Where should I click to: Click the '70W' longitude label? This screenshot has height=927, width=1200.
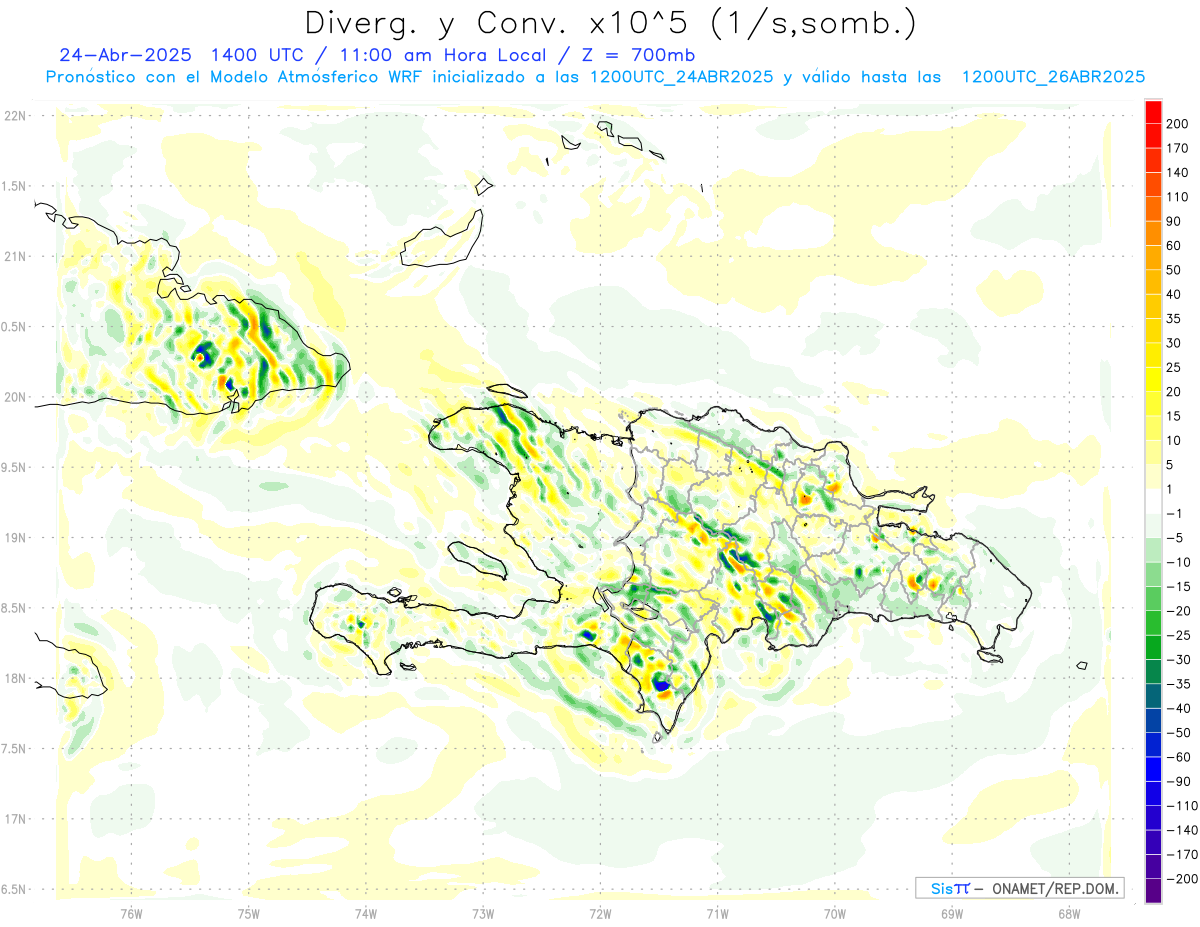pos(835,912)
